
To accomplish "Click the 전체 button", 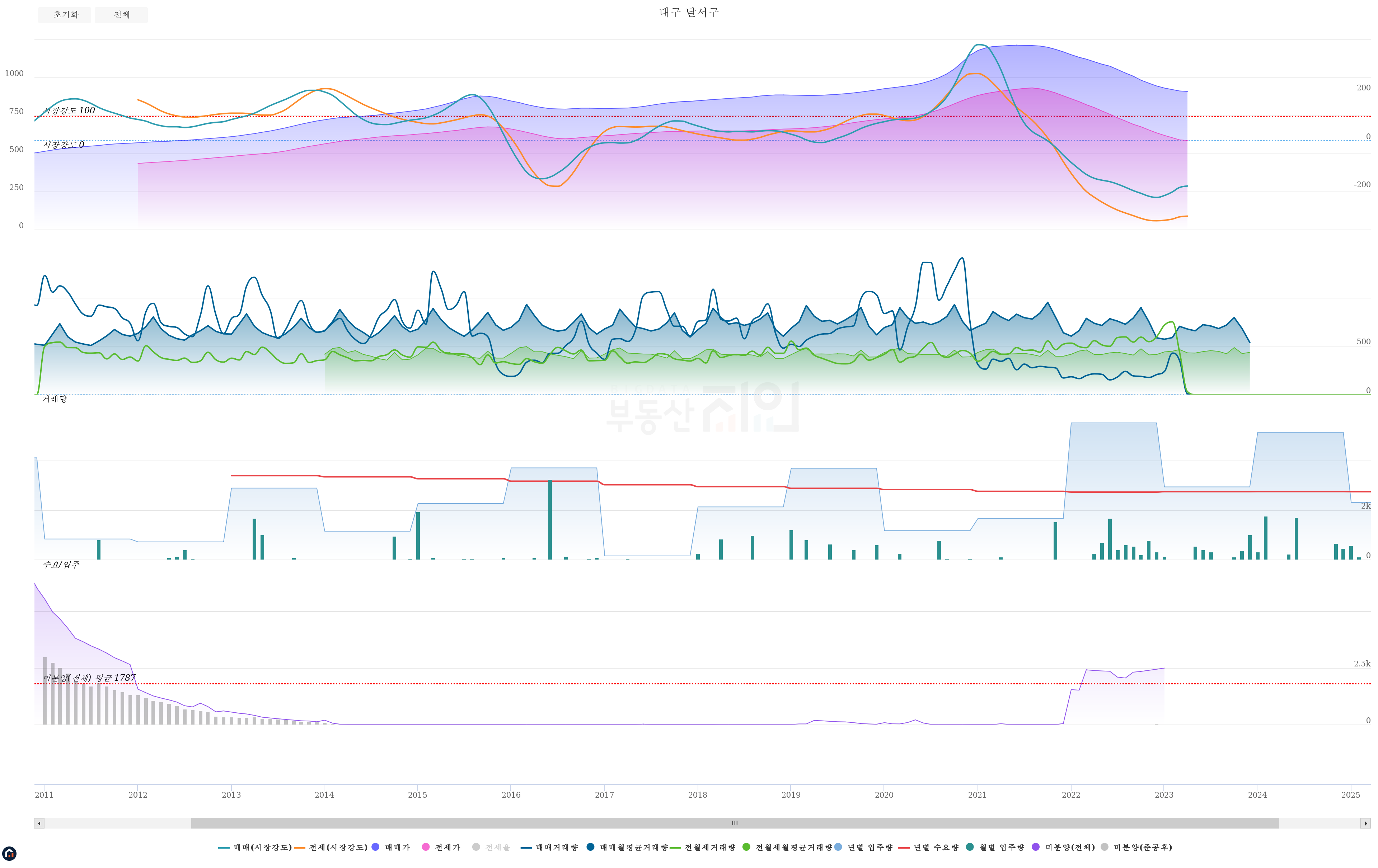I will (x=121, y=15).
